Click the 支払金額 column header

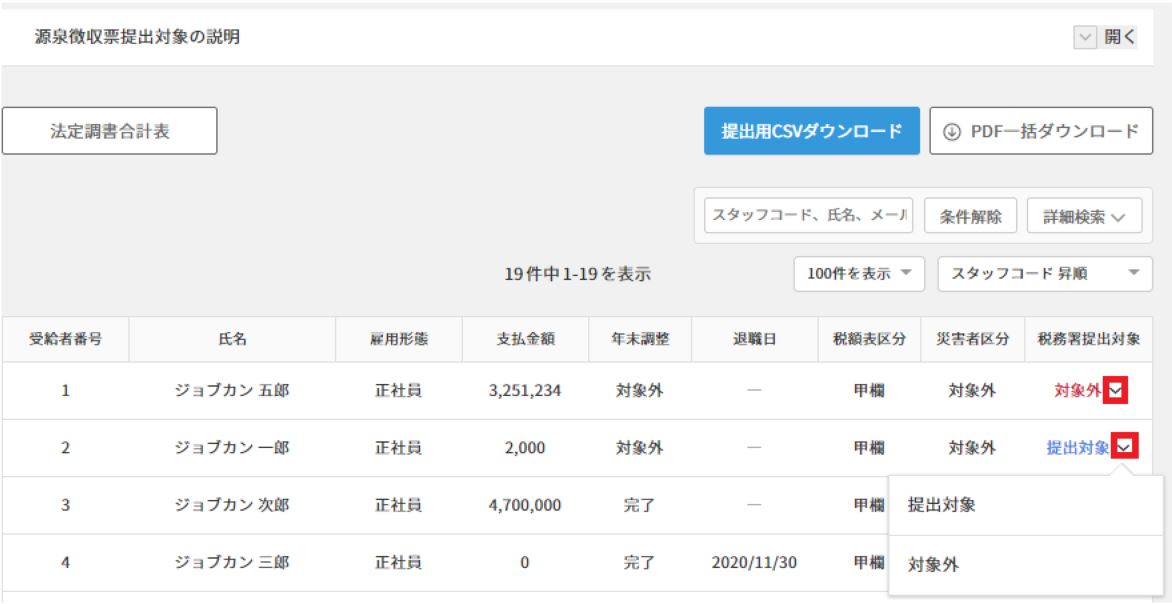(x=525, y=339)
